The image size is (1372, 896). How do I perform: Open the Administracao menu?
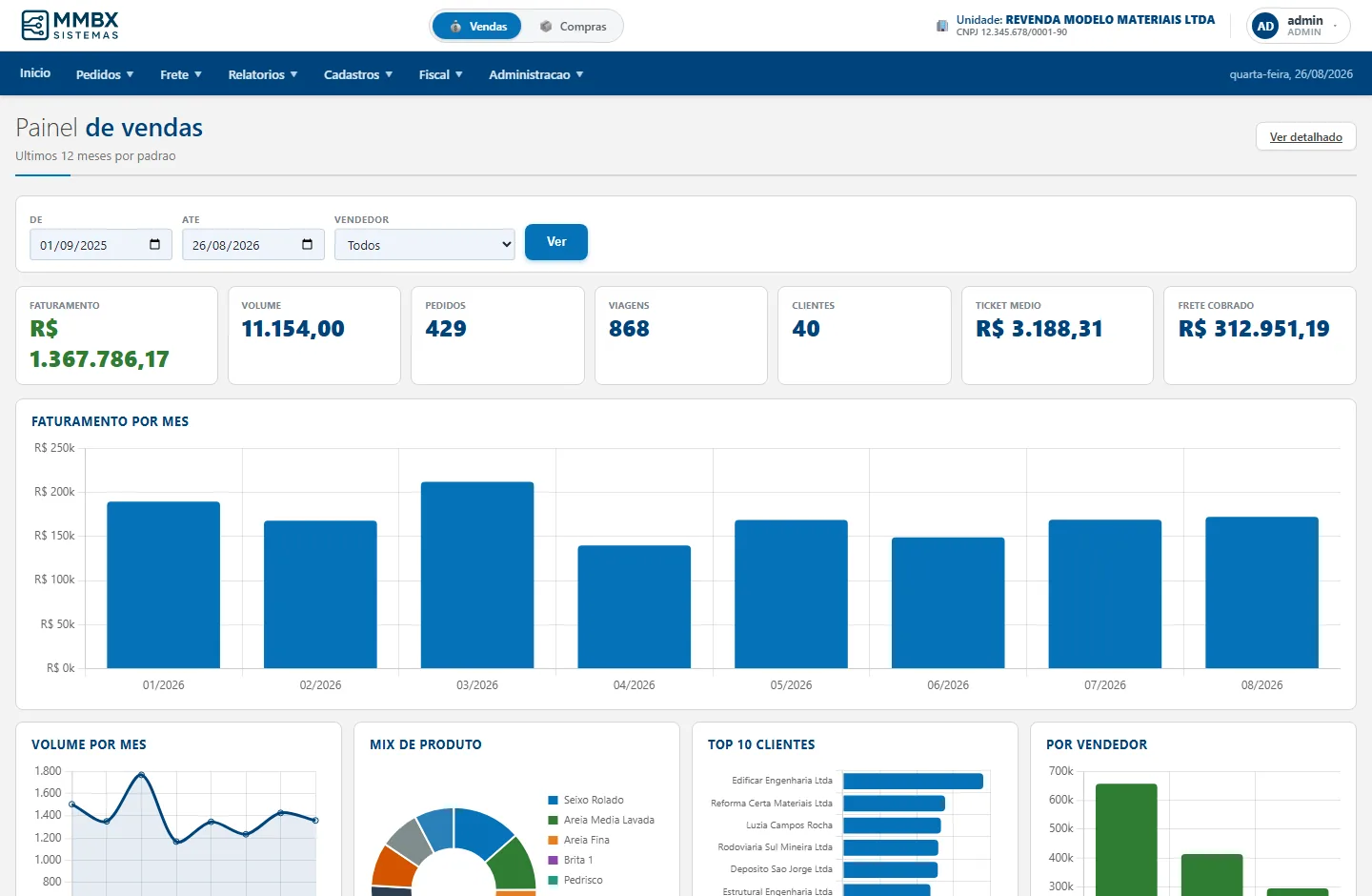pyautogui.click(x=535, y=74)
